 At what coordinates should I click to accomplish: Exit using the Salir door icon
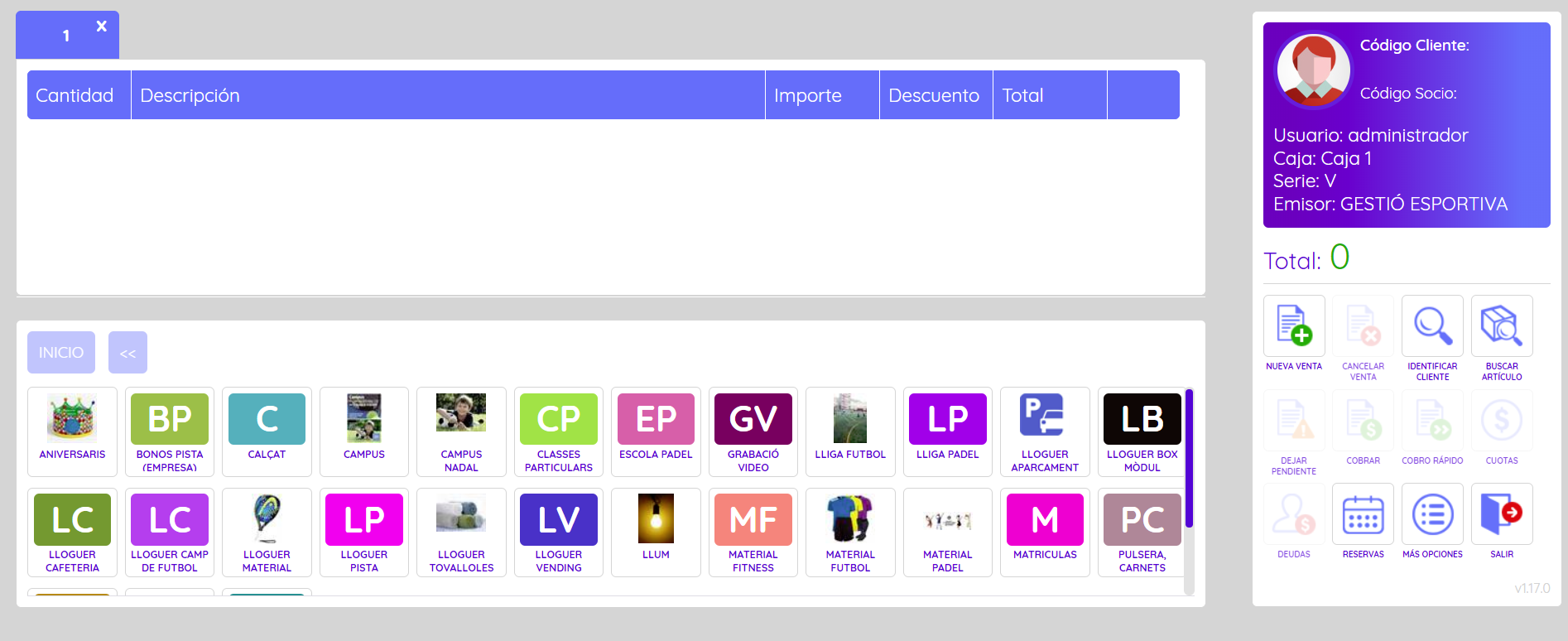point(1502,514)
